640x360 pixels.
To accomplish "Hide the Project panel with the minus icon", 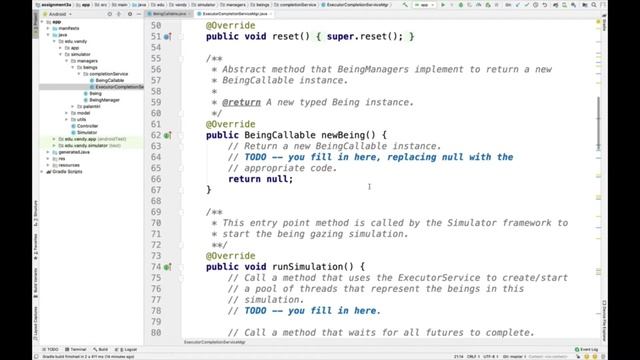I will (x=139, y=14).
